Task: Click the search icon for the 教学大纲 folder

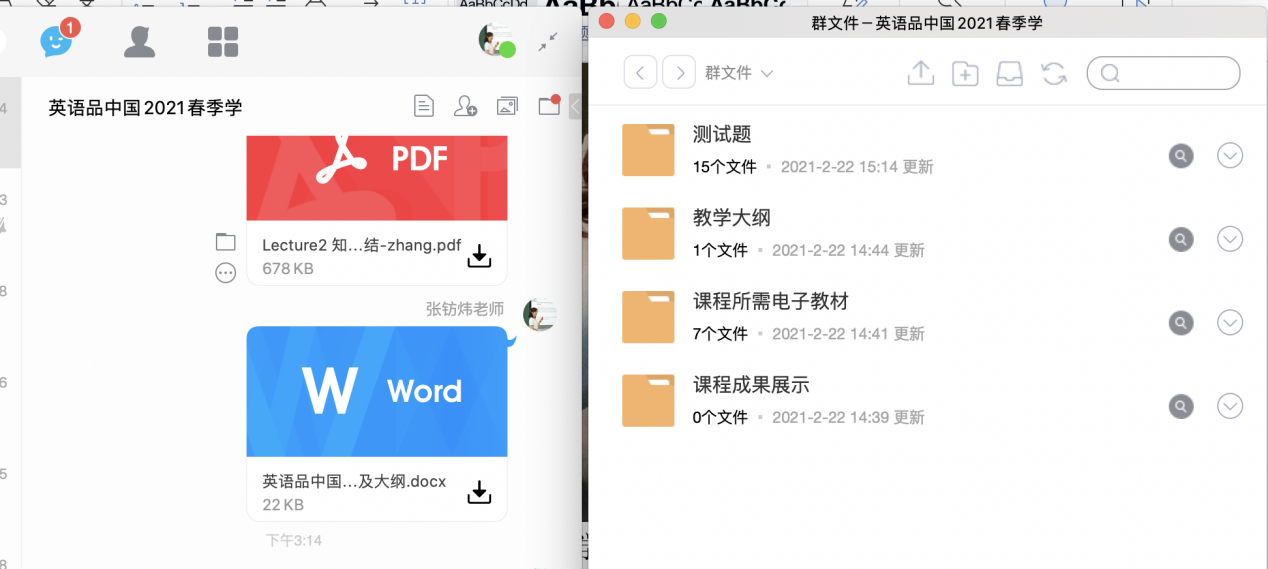Action: pyautogui.click(x=1181, y=239)
